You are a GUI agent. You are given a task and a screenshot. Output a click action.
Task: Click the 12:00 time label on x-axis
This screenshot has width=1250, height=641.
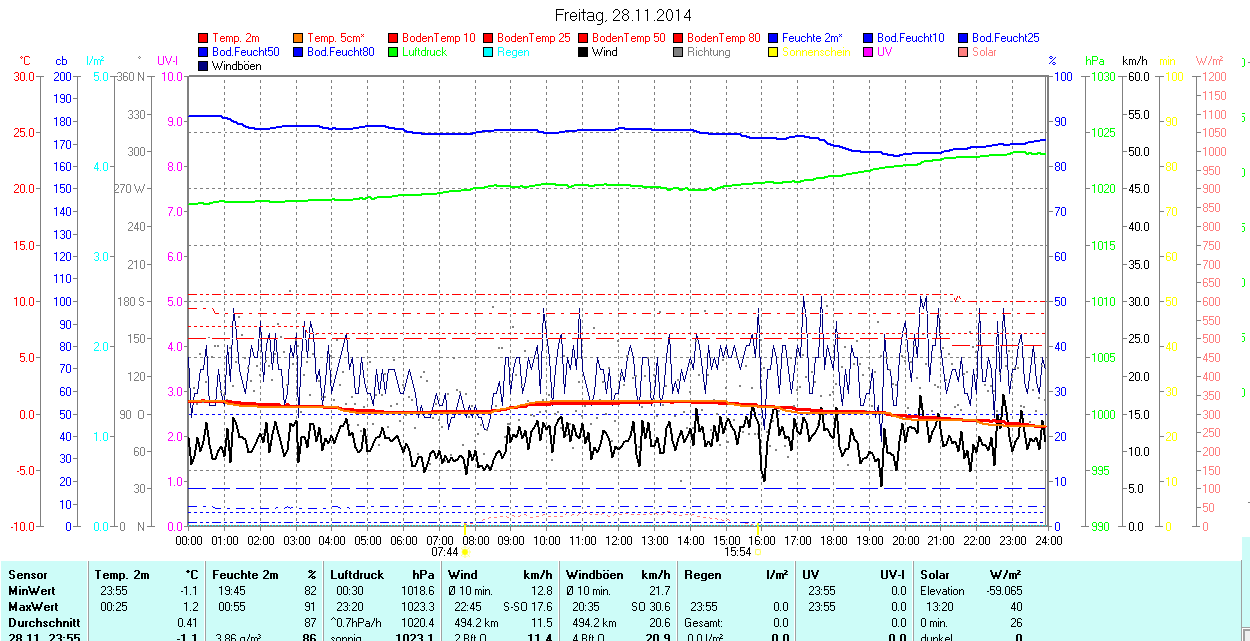pyautogui.click(x=618, y=540)
